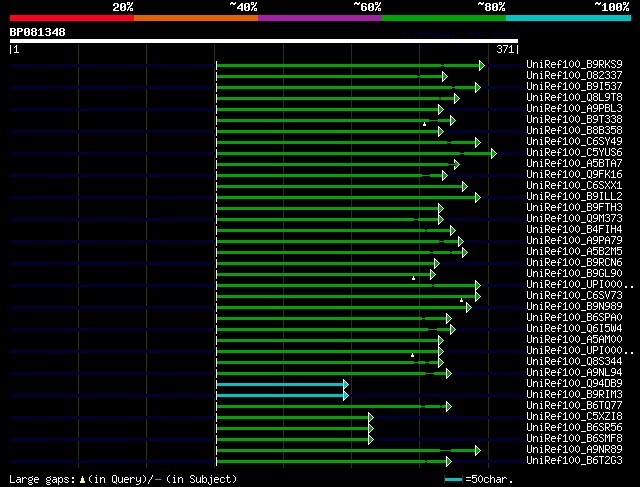Select the UniRef100_B9ILL2 label
Screen dimensions: 640x487
click(x=574, y=196)
